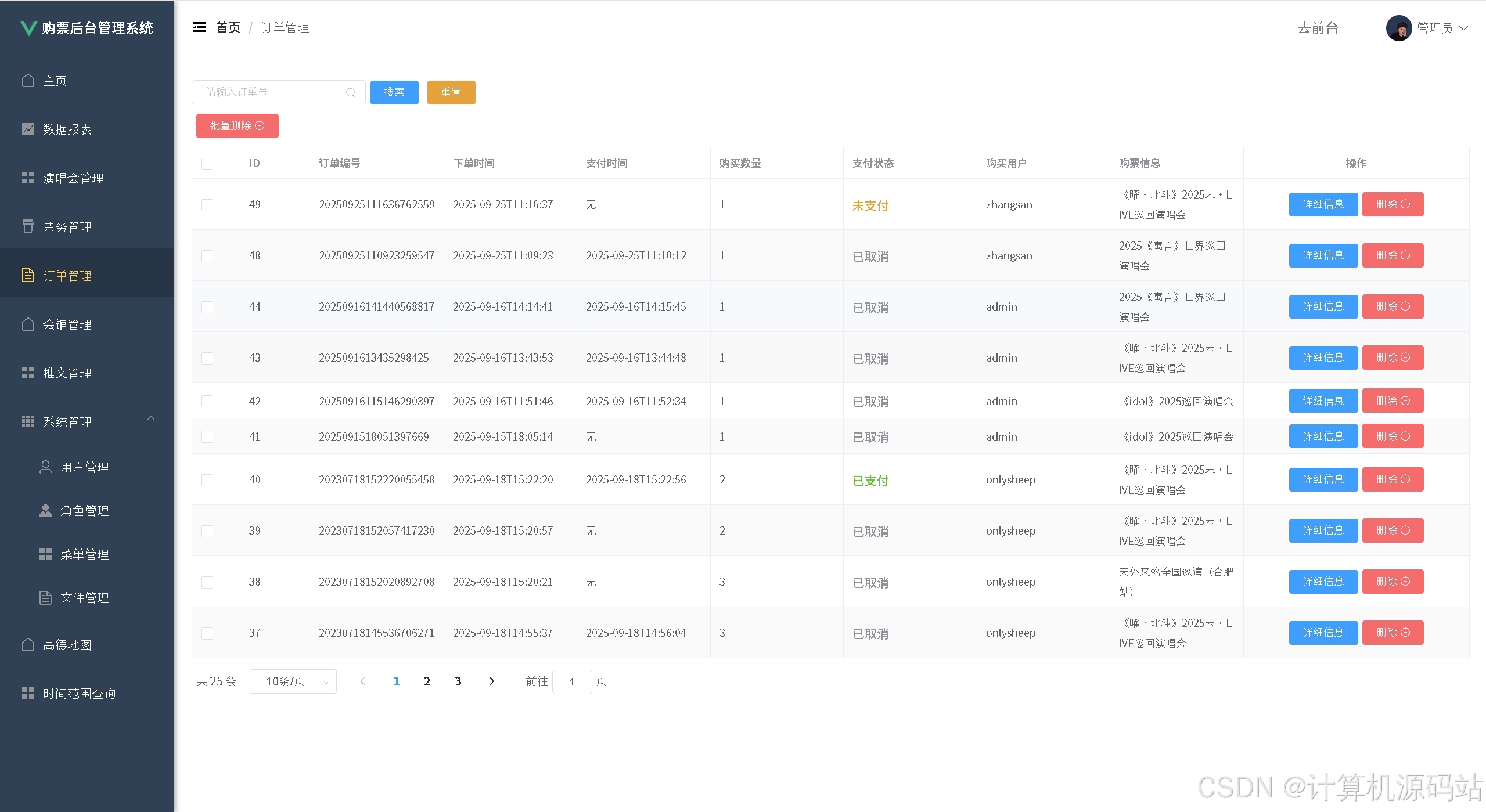Click the person icon beside 用户管理
1486x812 pixels.
pos(45,467)
